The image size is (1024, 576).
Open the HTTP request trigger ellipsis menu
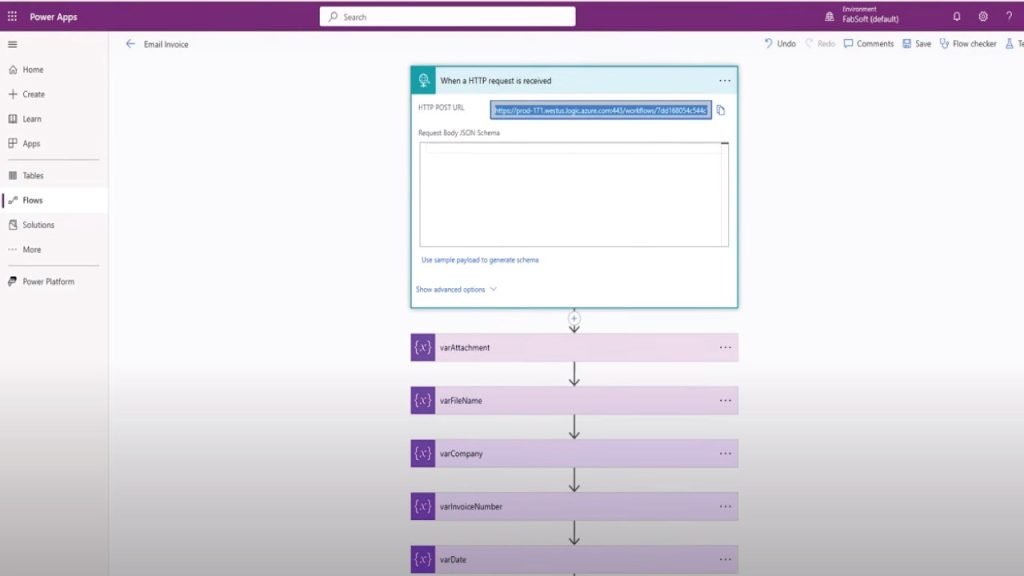725,81
